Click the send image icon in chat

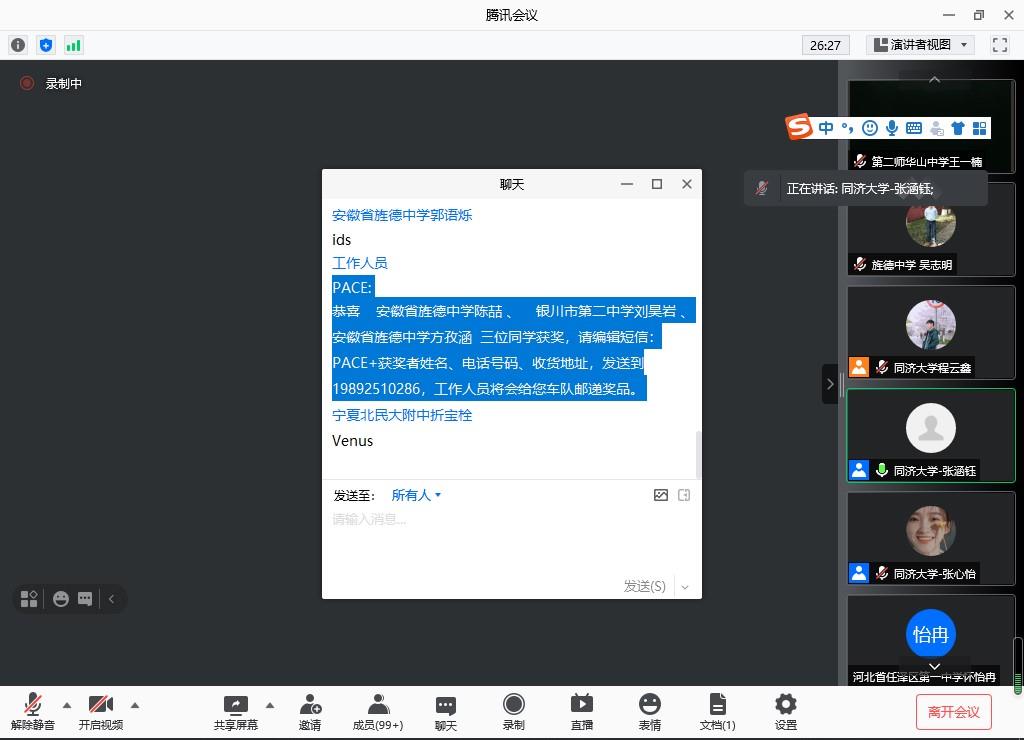(x=661, y=495)
